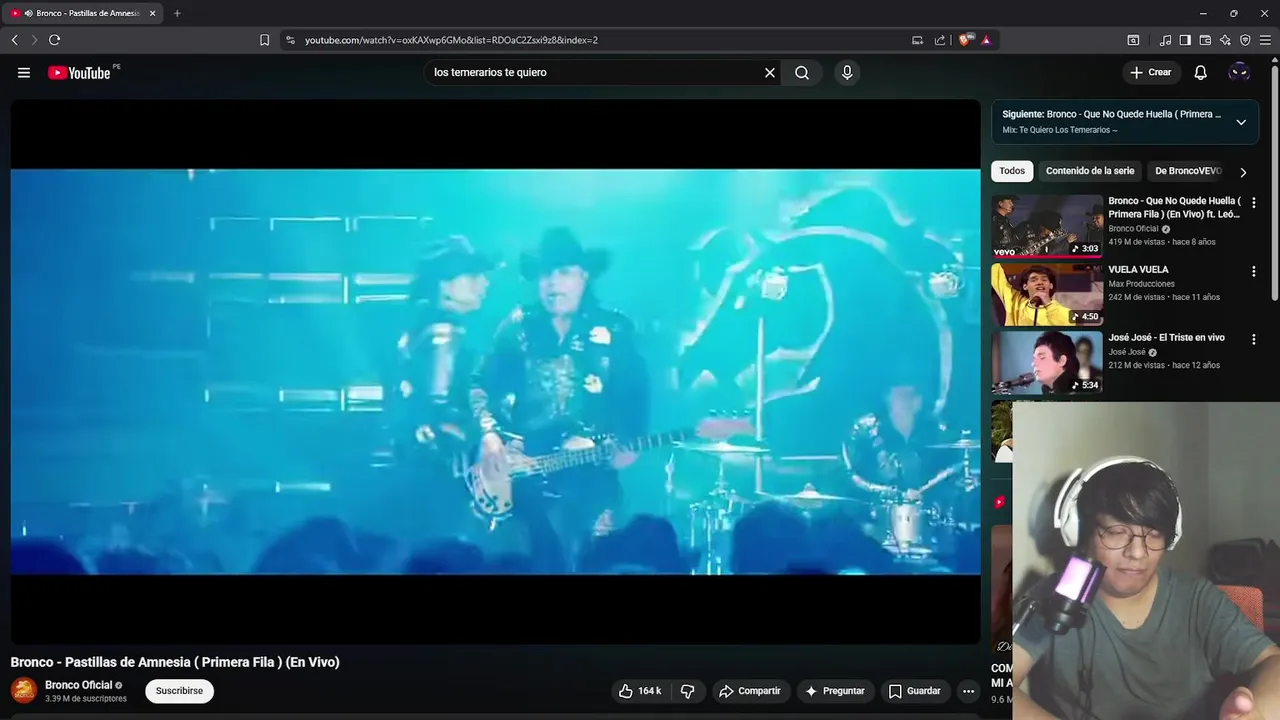Mute the tab via speaker icon
The image size is (1280, 720).
tap(28, 13)
